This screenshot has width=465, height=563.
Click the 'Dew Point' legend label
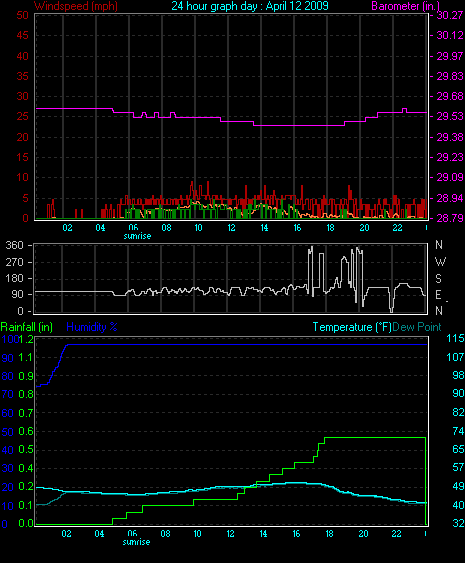[417, 327]
